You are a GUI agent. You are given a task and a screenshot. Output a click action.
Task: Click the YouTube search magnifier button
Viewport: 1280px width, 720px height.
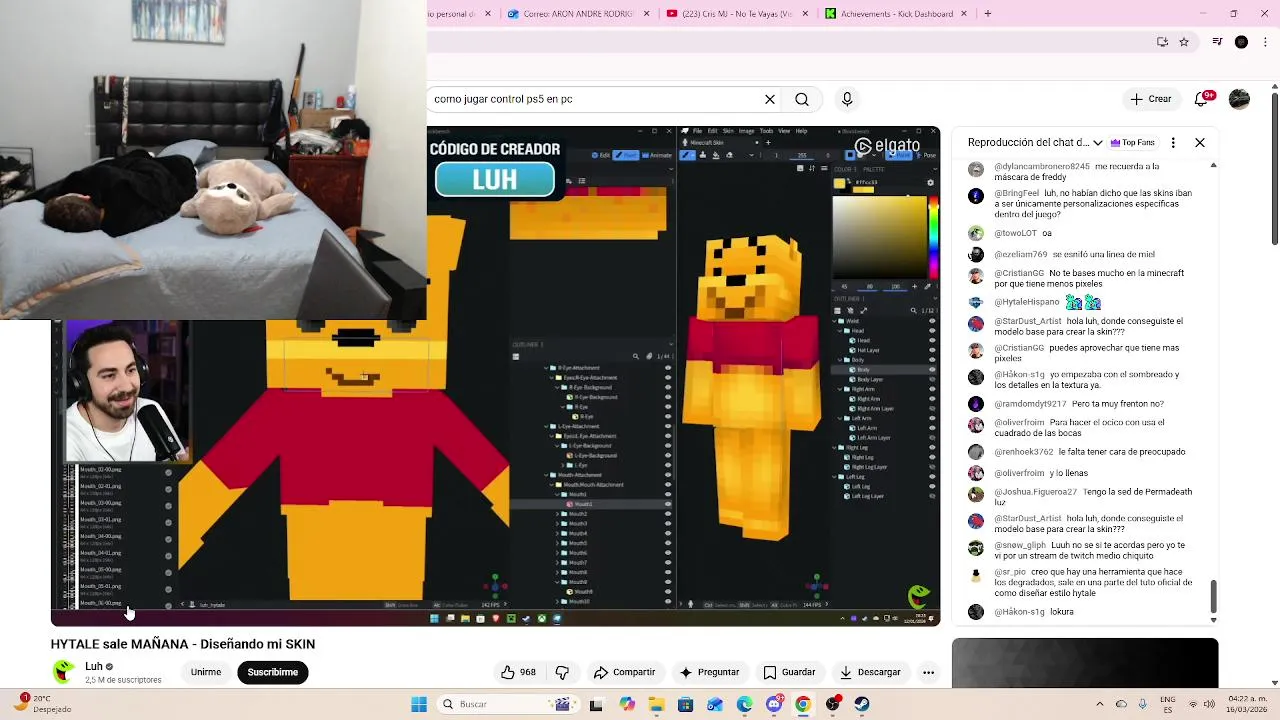(802, 99)
